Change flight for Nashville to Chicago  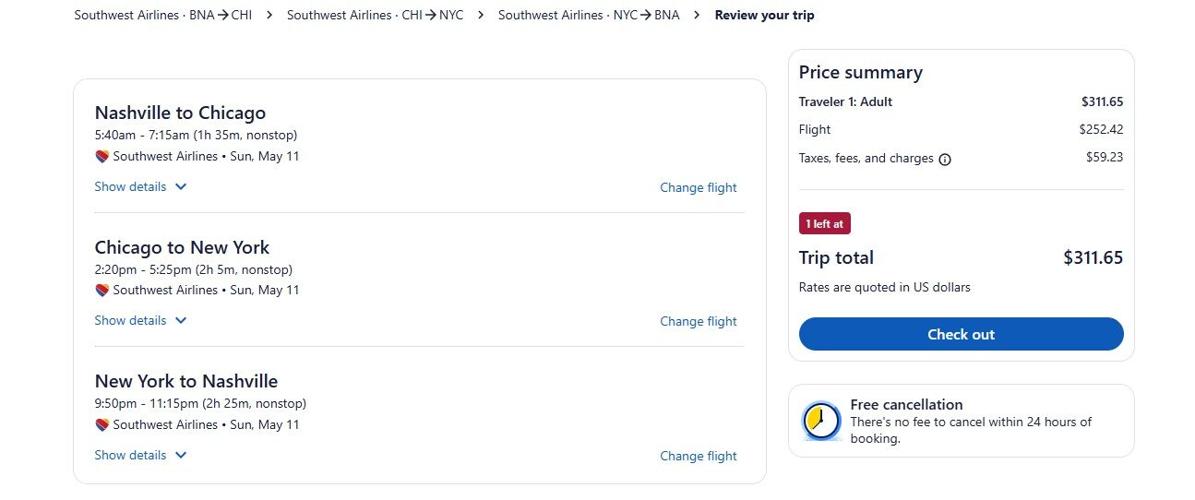click(x=698, y=187)
